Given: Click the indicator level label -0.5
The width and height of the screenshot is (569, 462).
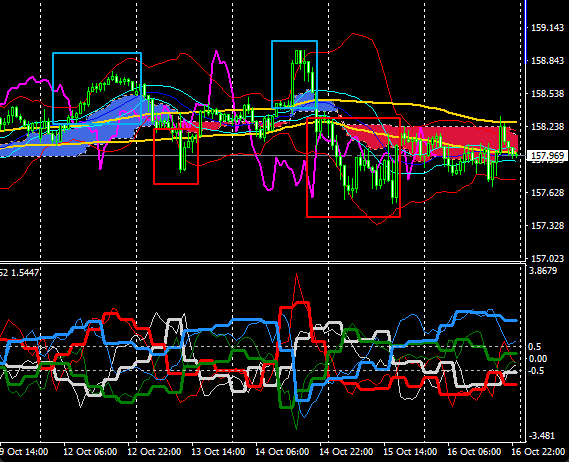Looking at the screenshot, I should click(x=536, y=371).
